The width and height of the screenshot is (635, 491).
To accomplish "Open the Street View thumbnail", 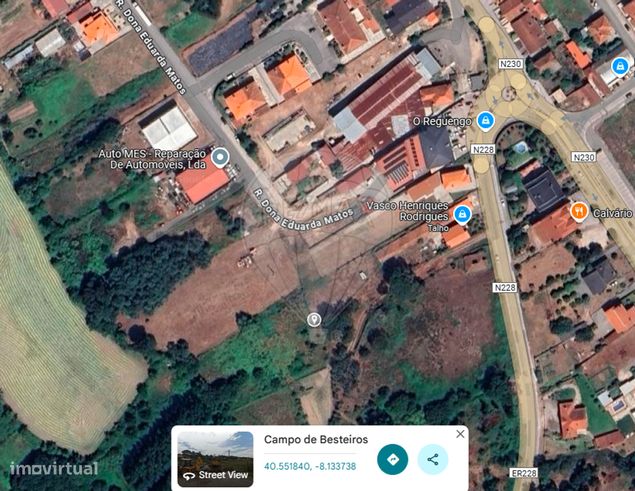I will tap(215, 459).
